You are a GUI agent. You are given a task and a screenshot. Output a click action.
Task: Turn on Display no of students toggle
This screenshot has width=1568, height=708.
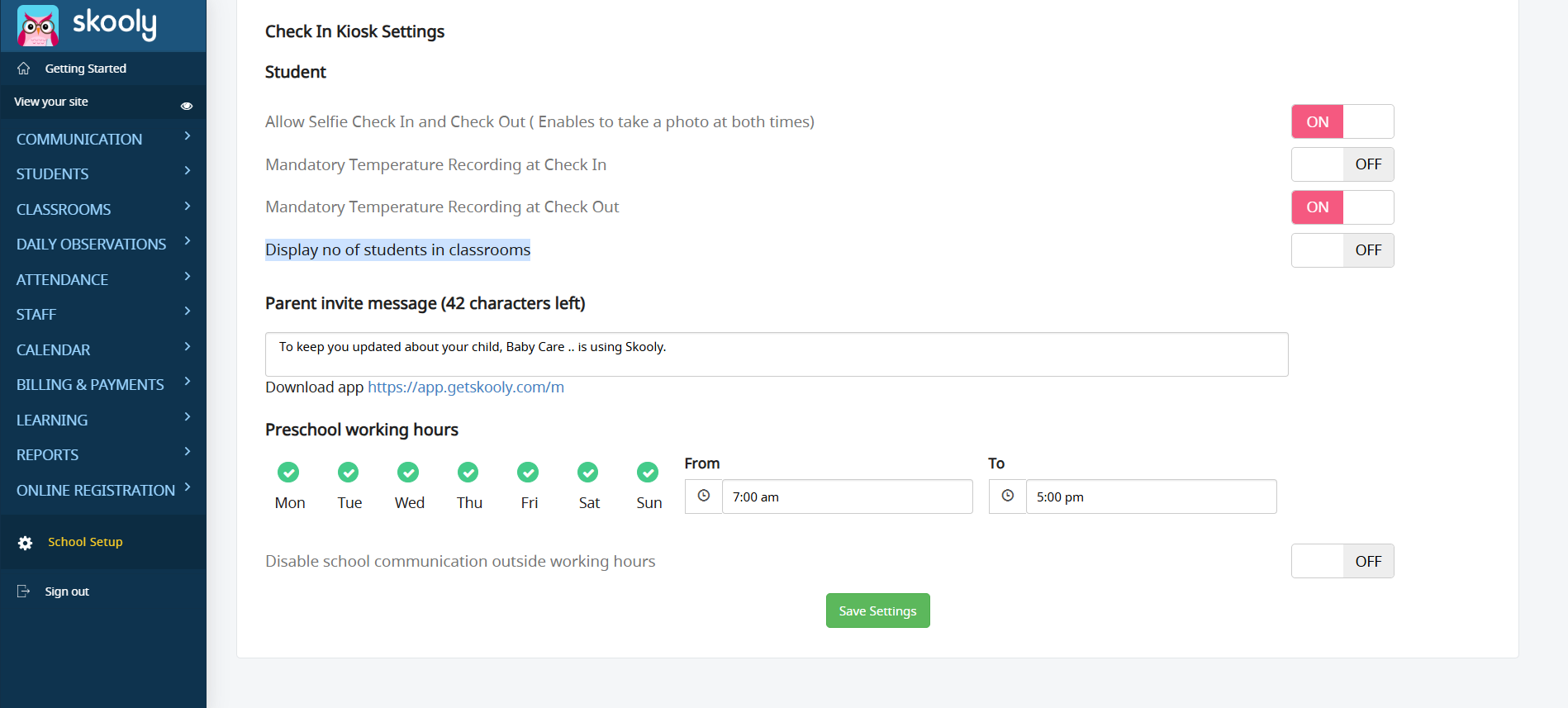click(1342, 250)
